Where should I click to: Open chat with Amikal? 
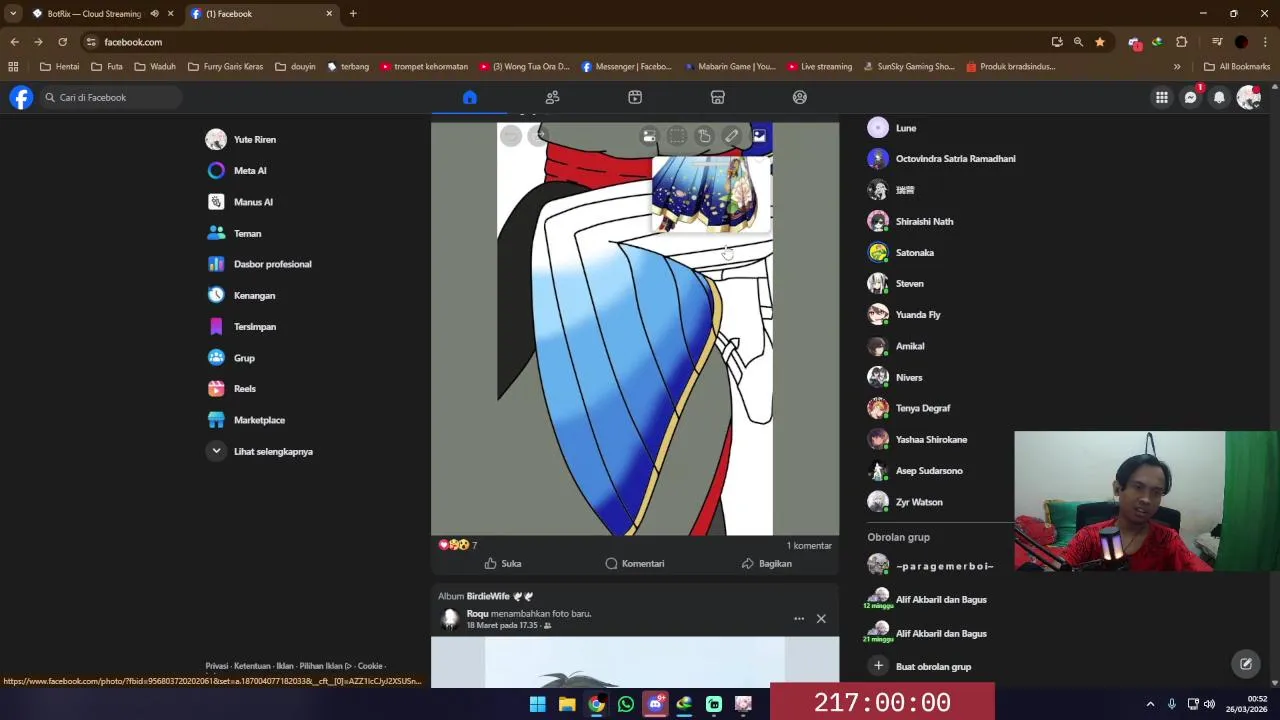[x=909, y=346]
